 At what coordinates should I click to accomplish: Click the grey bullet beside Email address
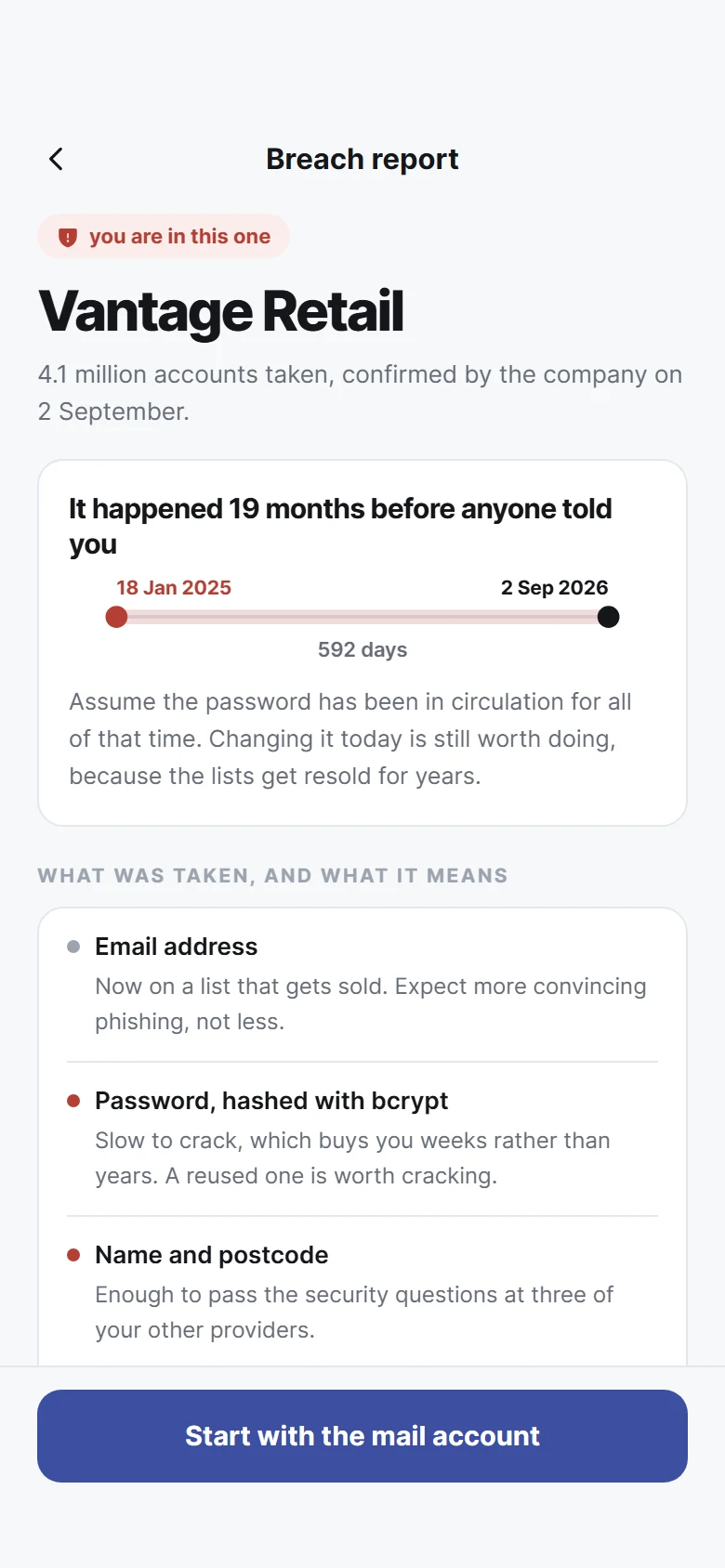(x=73, y=947)
